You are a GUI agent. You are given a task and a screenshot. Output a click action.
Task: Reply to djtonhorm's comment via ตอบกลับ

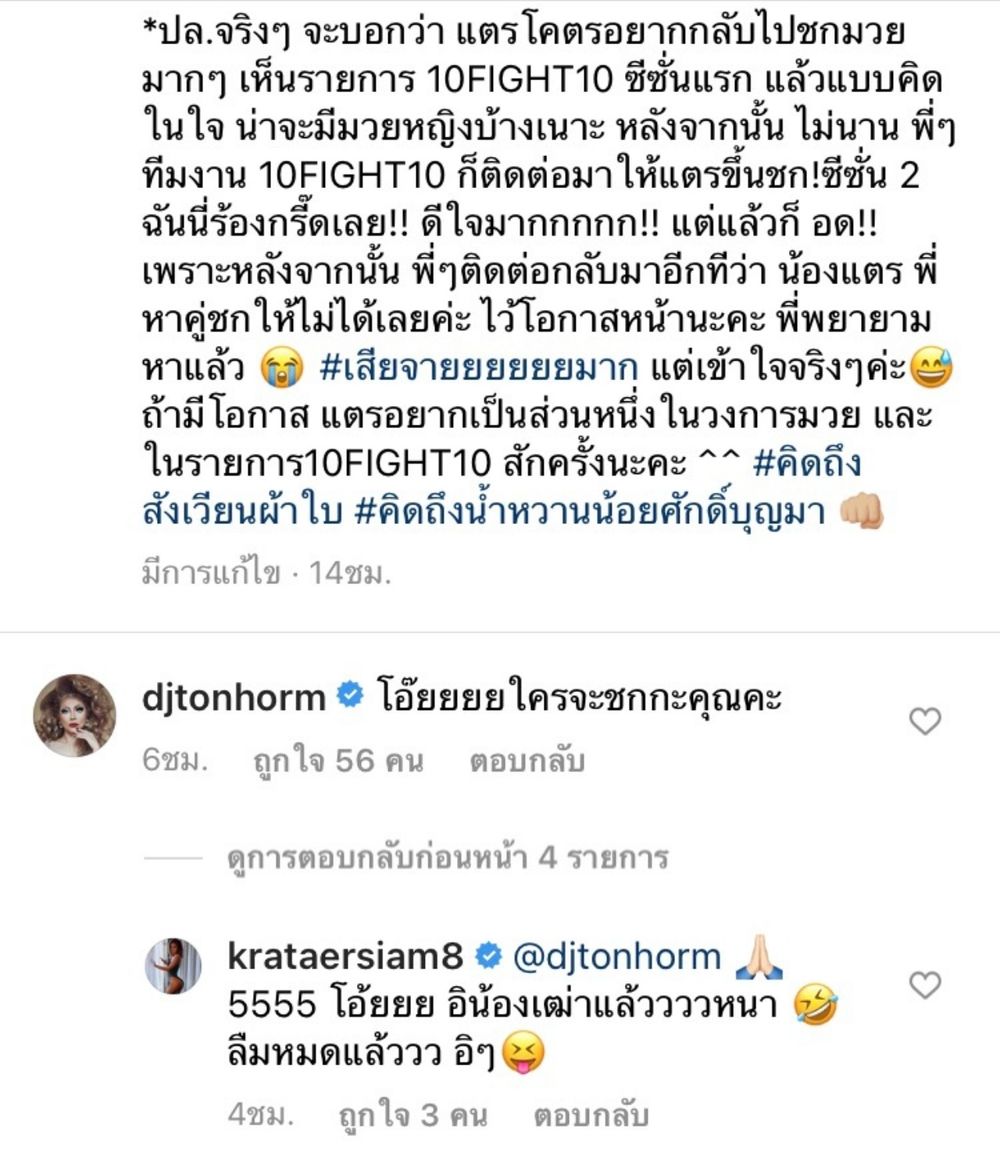click(526, 761)
